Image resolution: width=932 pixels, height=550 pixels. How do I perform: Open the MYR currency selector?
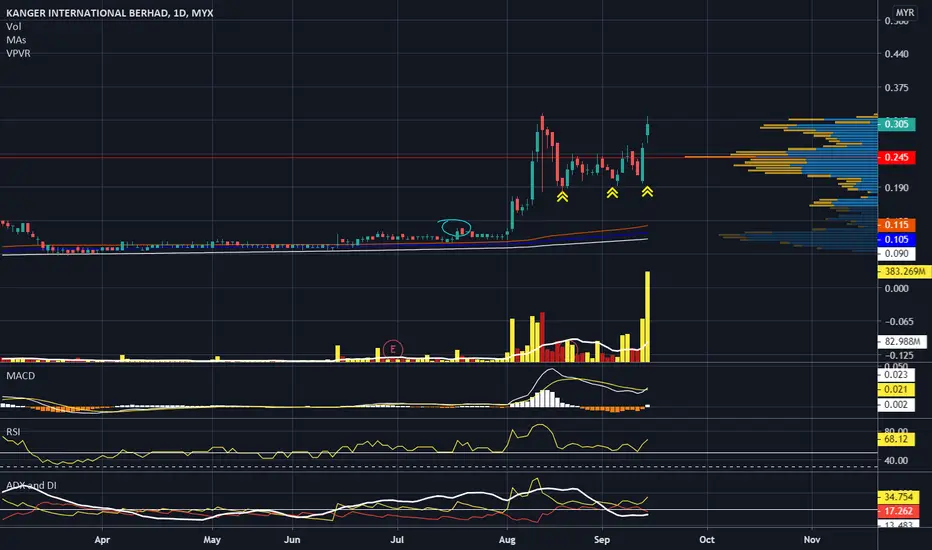[x=905, y=12]
